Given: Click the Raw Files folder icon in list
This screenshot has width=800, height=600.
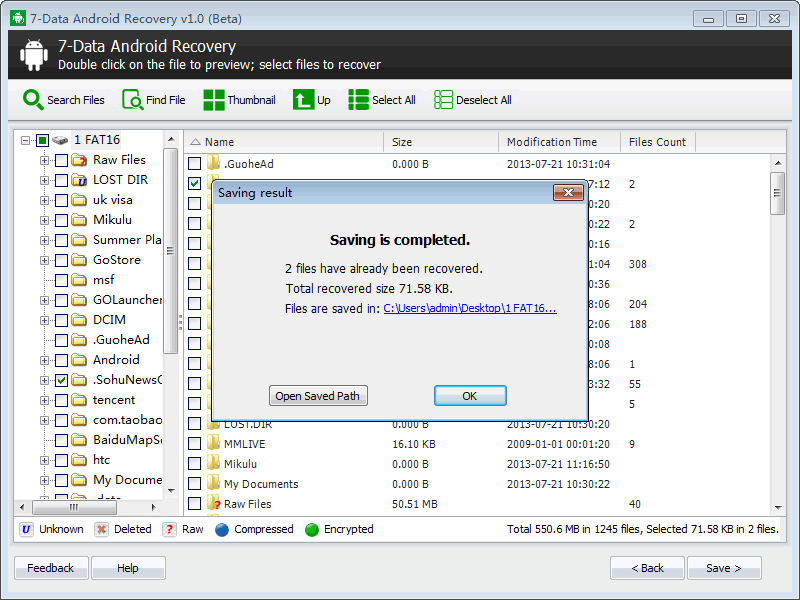Looking at the screenshot, I should point(213,504).
